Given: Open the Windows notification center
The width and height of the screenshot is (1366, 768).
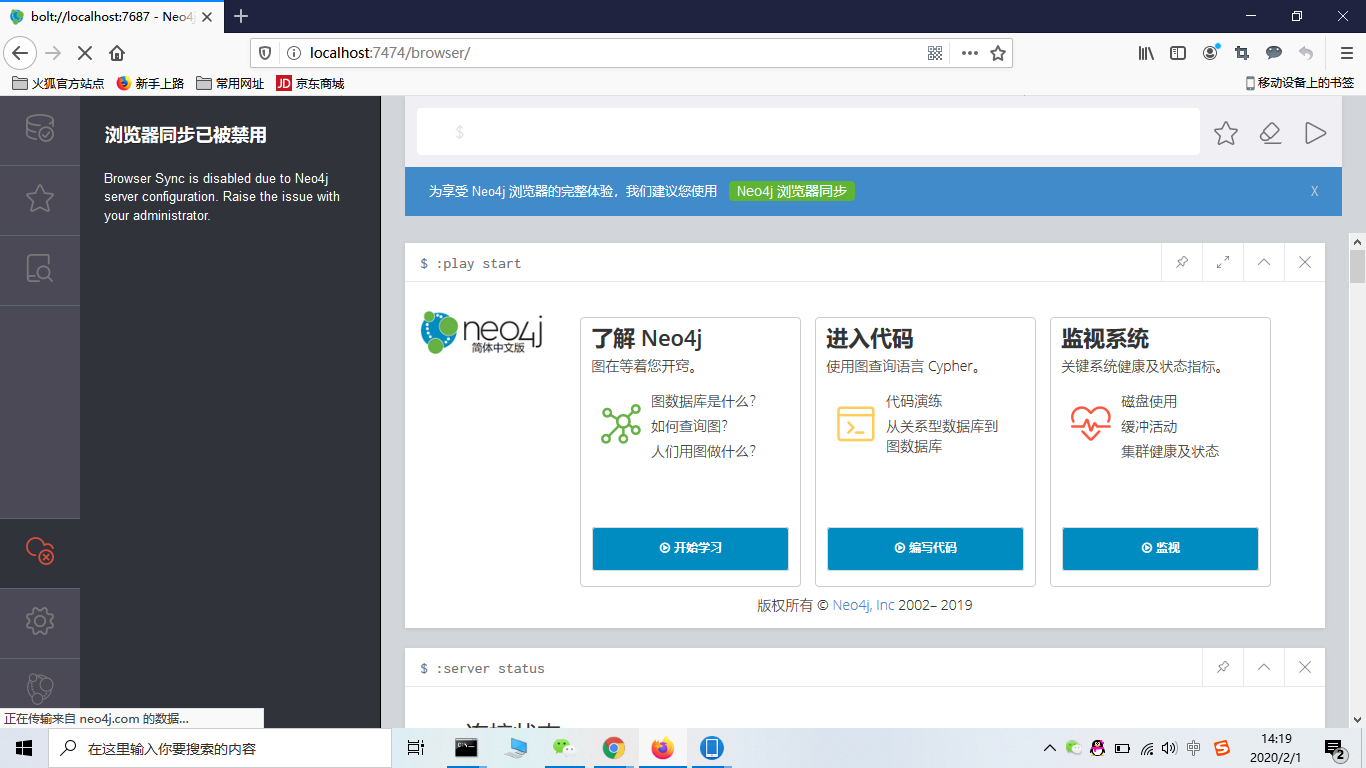Looking at the screenshot, I should pyautogui.click(x=1334, y=748).
